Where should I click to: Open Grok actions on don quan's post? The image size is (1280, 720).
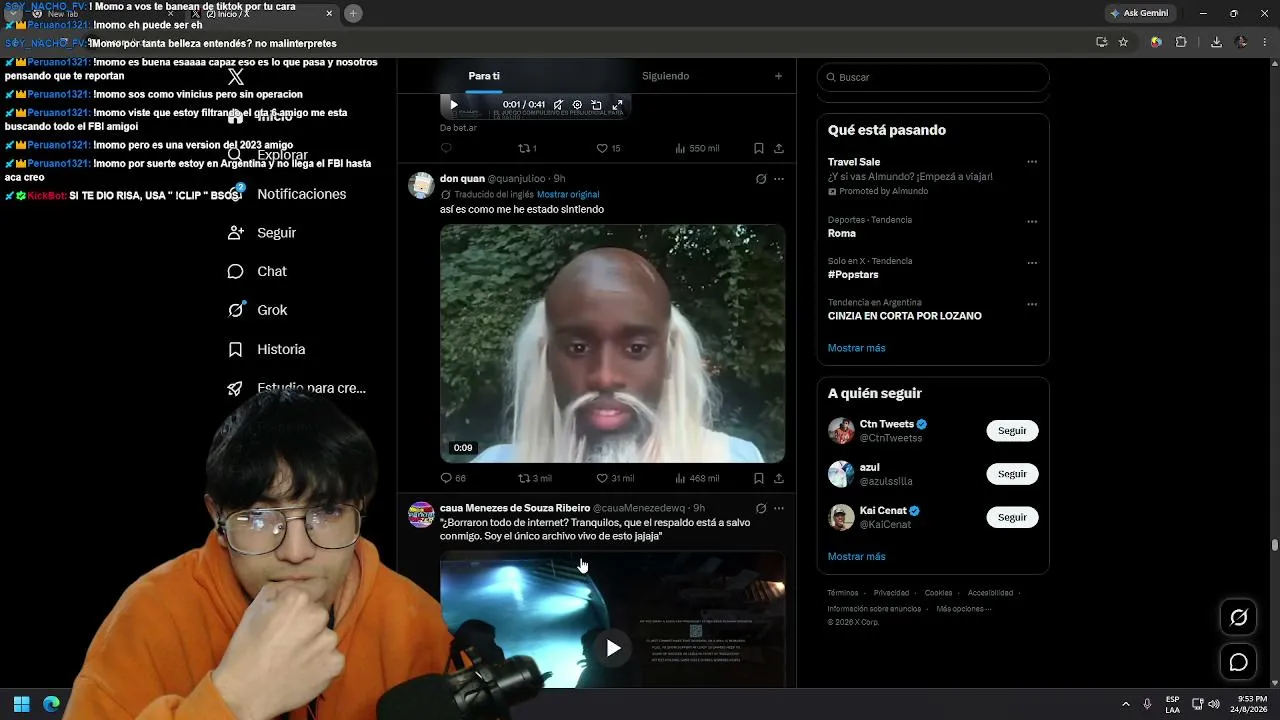click(761, 179)
